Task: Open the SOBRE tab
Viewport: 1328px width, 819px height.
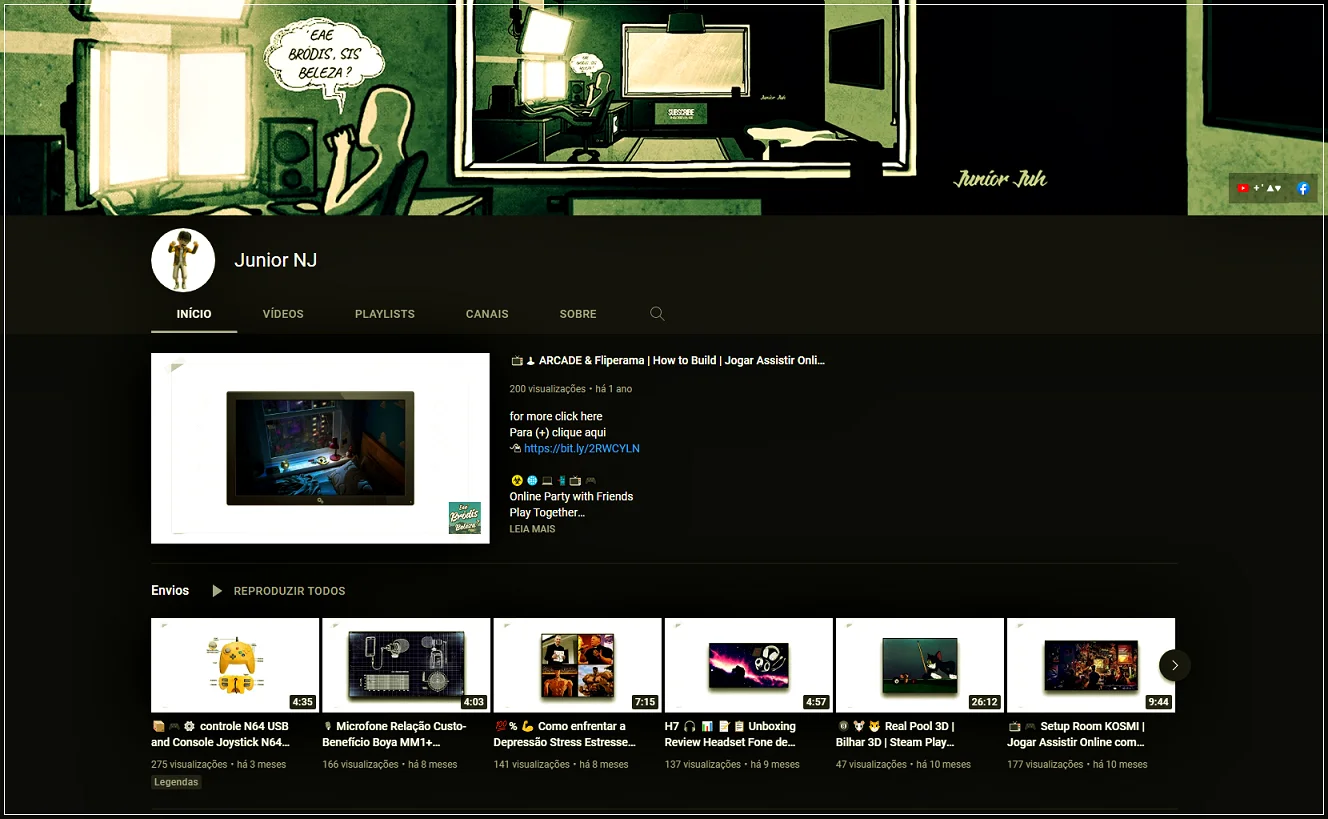Action: (578, 314)
